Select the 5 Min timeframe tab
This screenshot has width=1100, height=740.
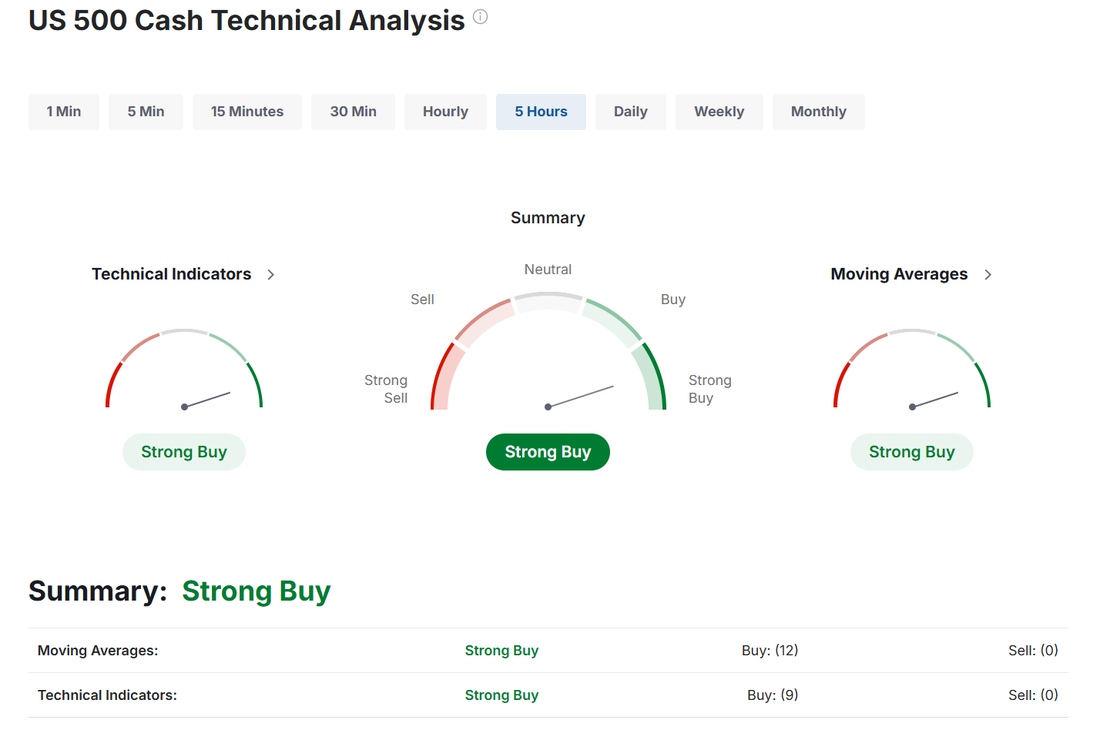[146, 112]
